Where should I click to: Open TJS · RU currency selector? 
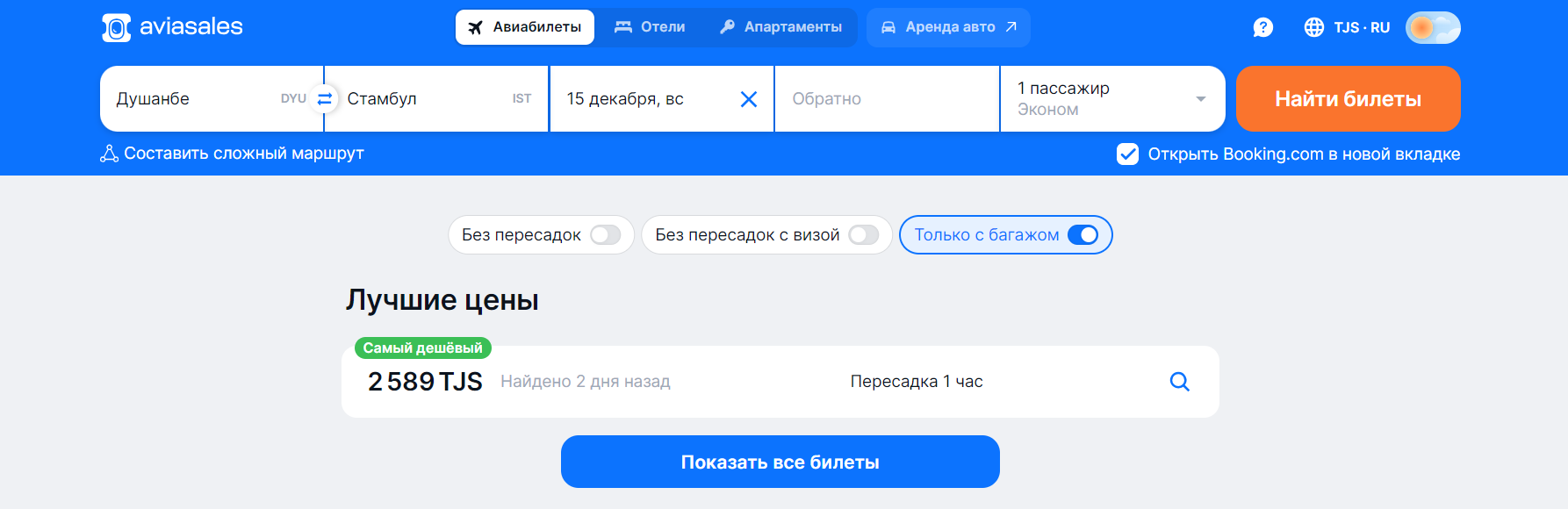pyautogui.click(x=1362, y=27)
